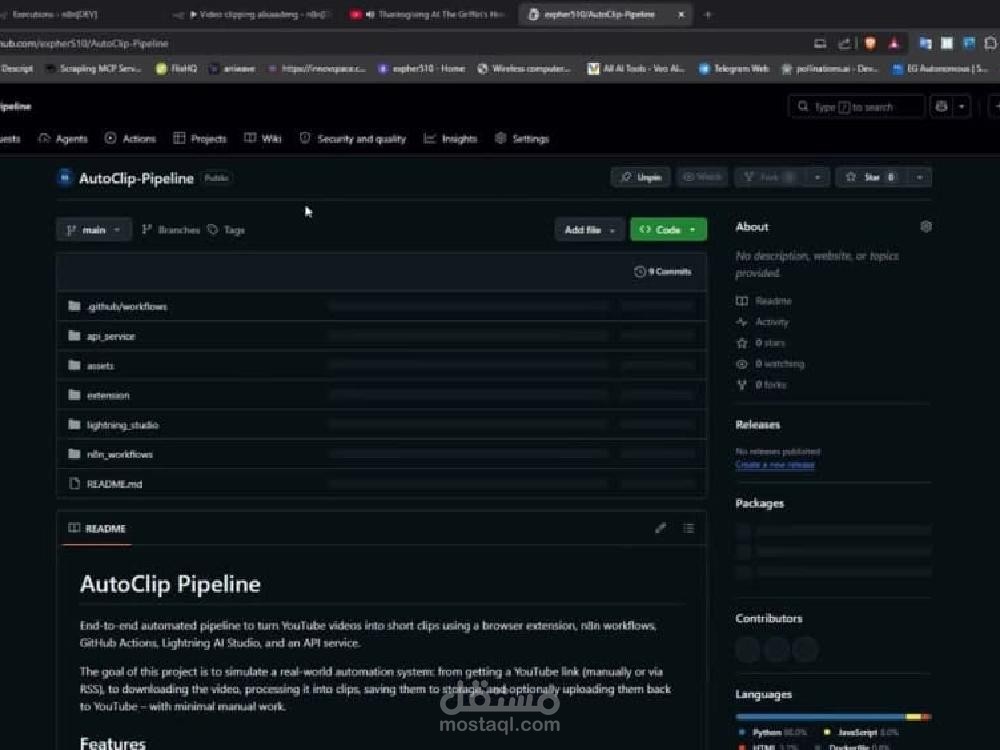Screen dimensions: 1000x750
Task: Switch to the Executions n8n browser tab
Action: point(54,14)
